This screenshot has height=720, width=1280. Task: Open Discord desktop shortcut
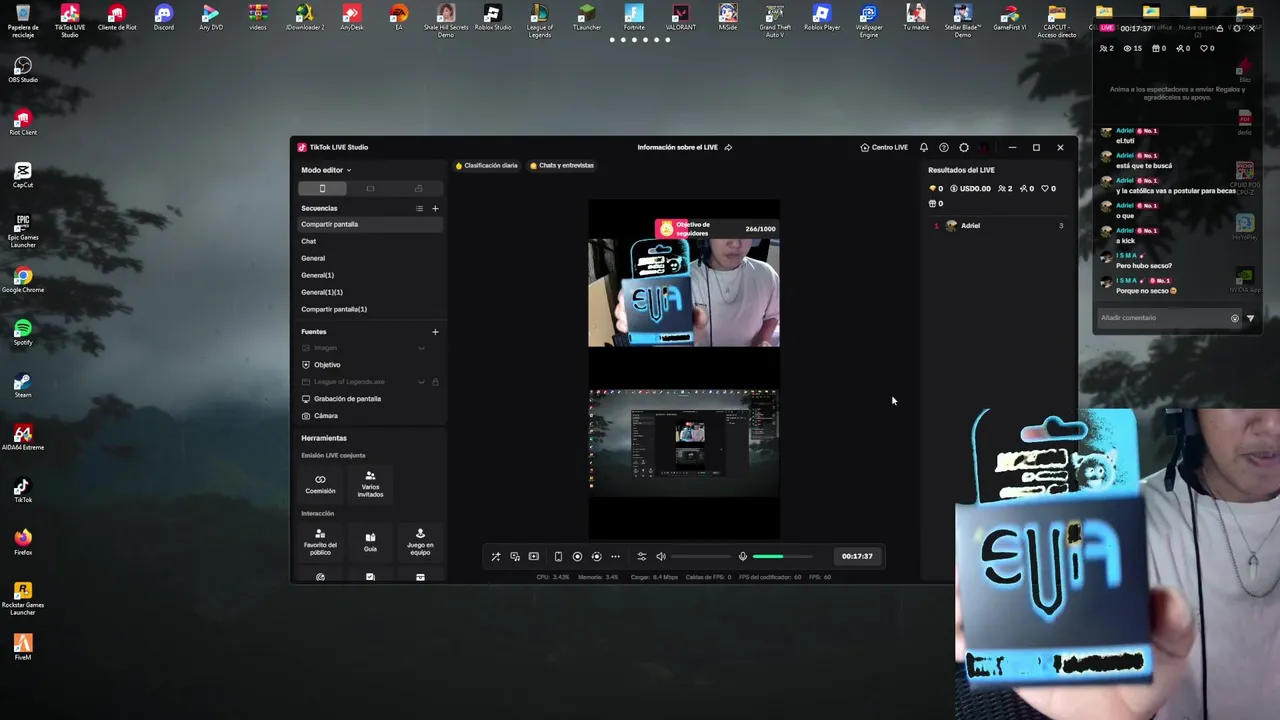[164, 18]
